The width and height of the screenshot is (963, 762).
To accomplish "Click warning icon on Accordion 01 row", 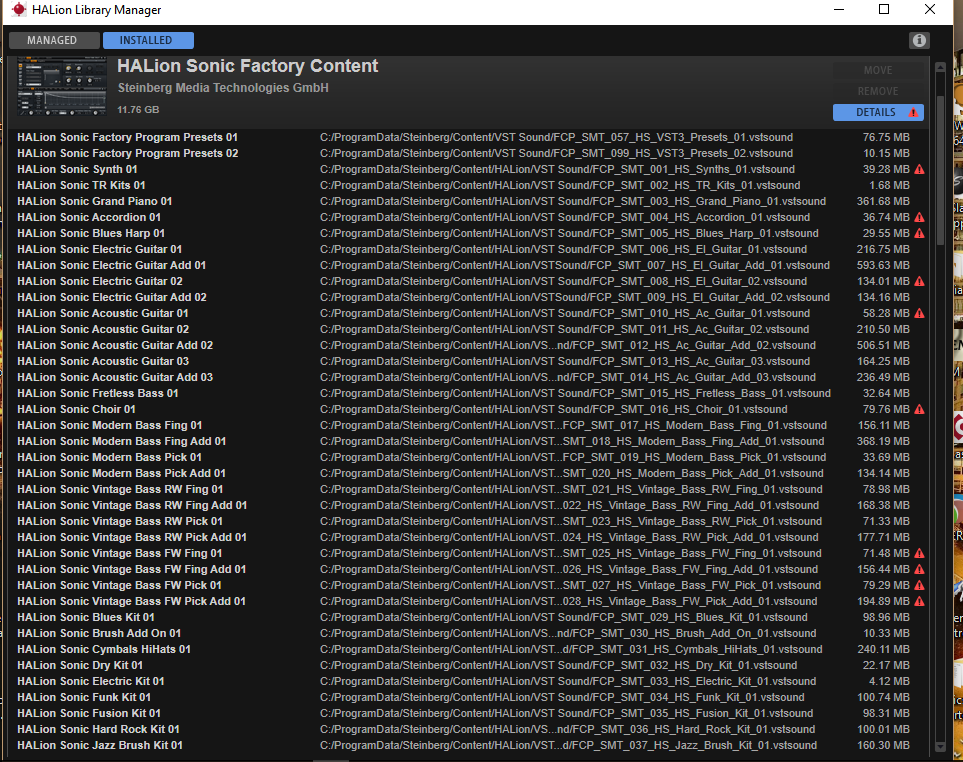I will [x=919, y=217].
